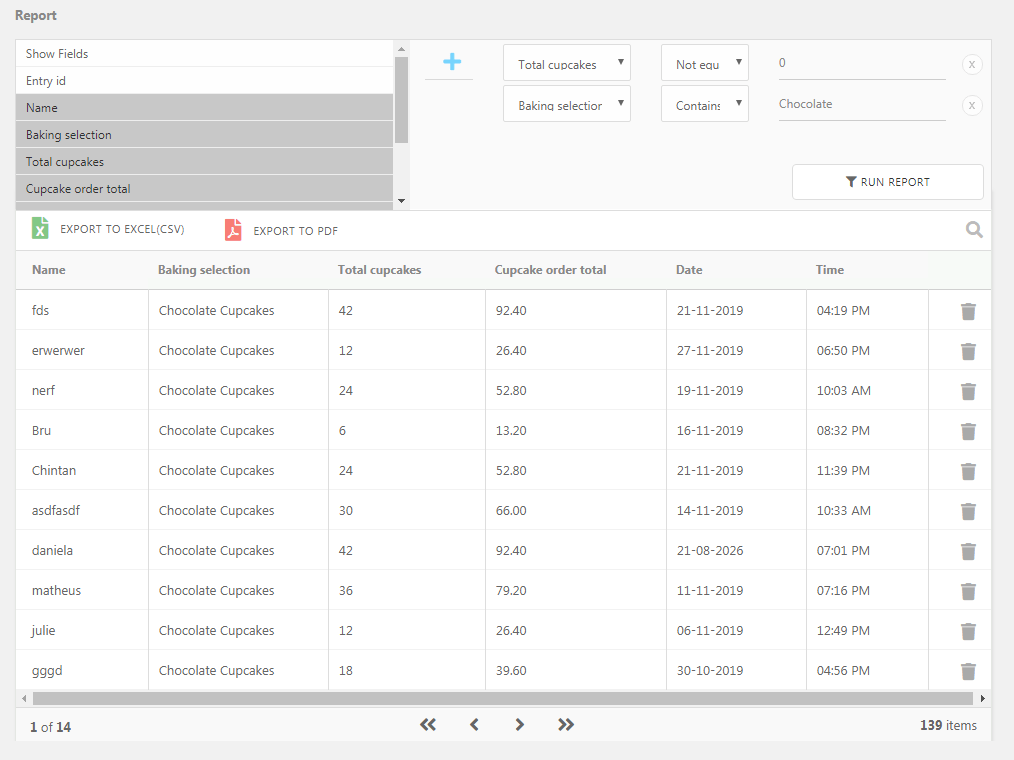Sort by Cupcake order total column header
Screen dimensions: 1014x760
tap(550, 270)
